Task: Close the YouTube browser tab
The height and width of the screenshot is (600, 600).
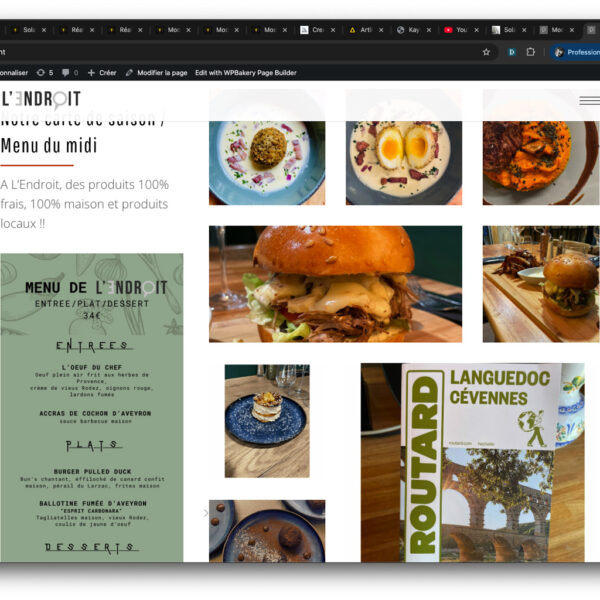Action: coord(476,30)
